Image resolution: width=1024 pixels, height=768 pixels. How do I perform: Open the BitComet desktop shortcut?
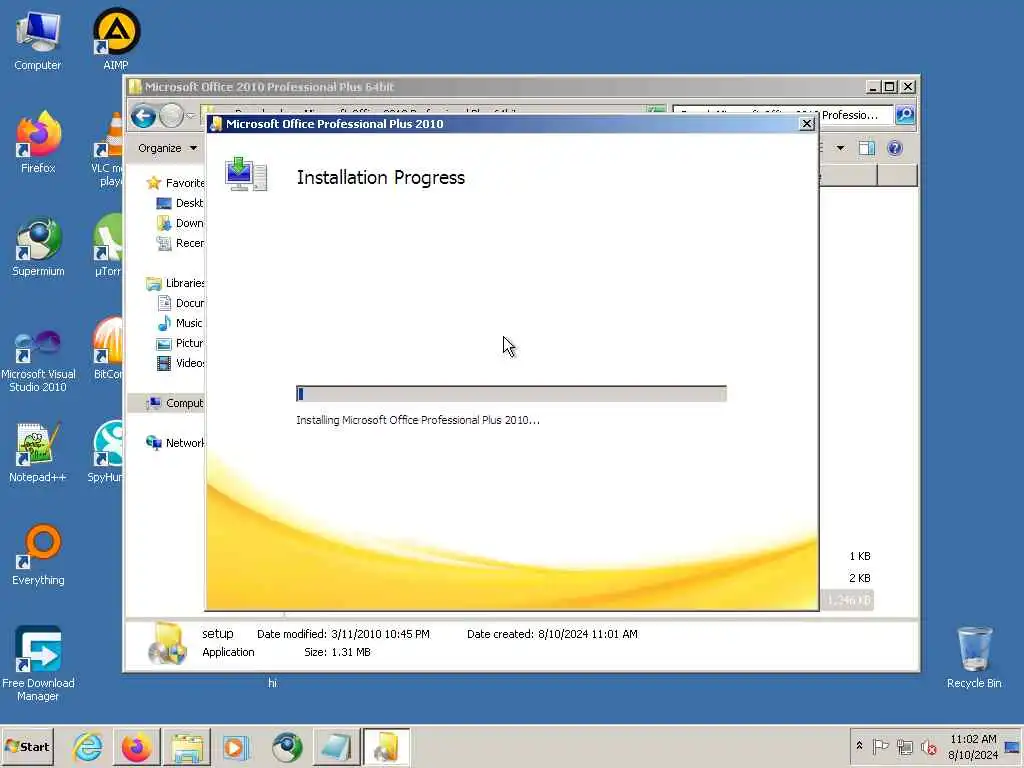(108, 349)
